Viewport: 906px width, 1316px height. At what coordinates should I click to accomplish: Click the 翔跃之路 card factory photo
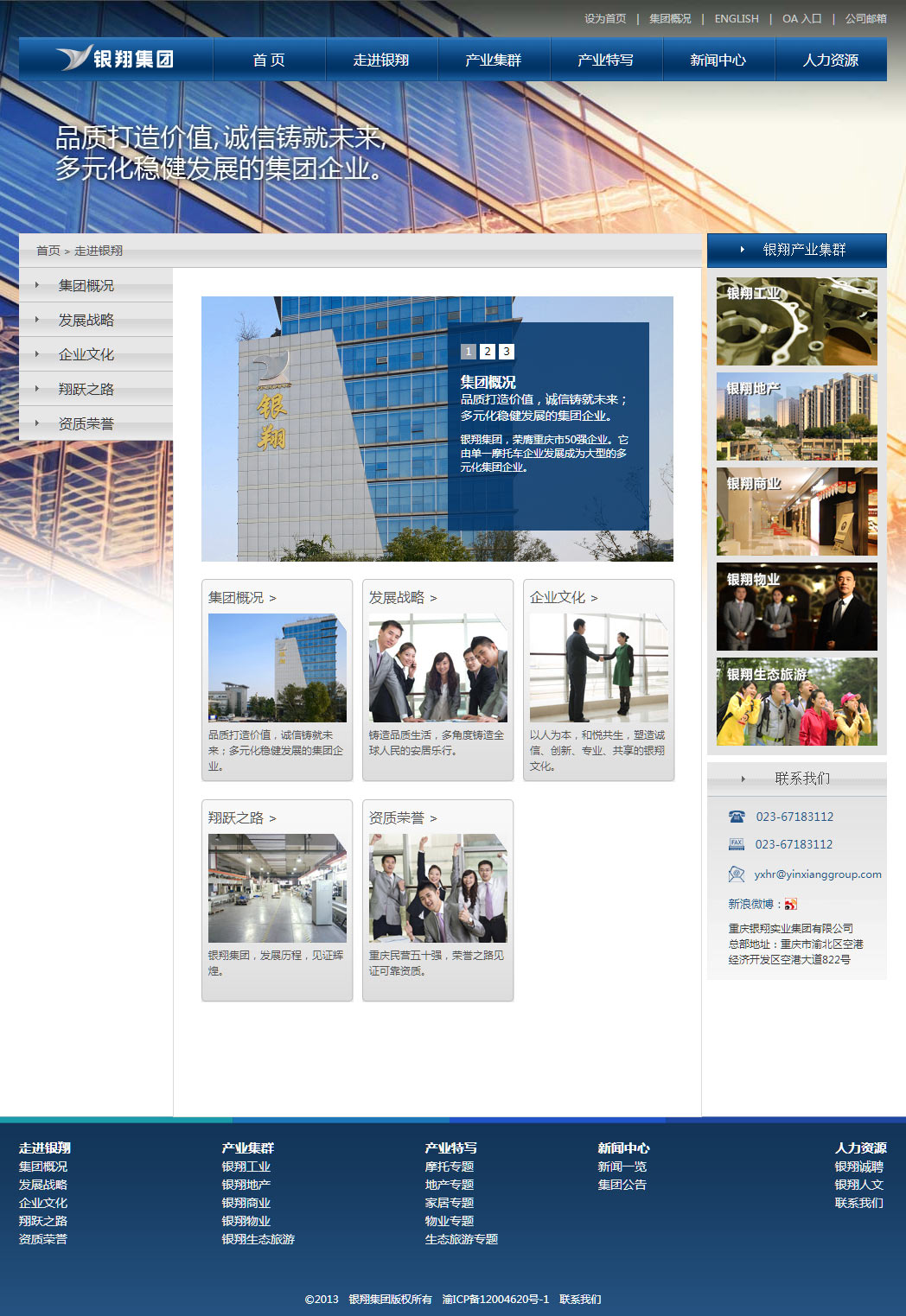coord(278,888)
